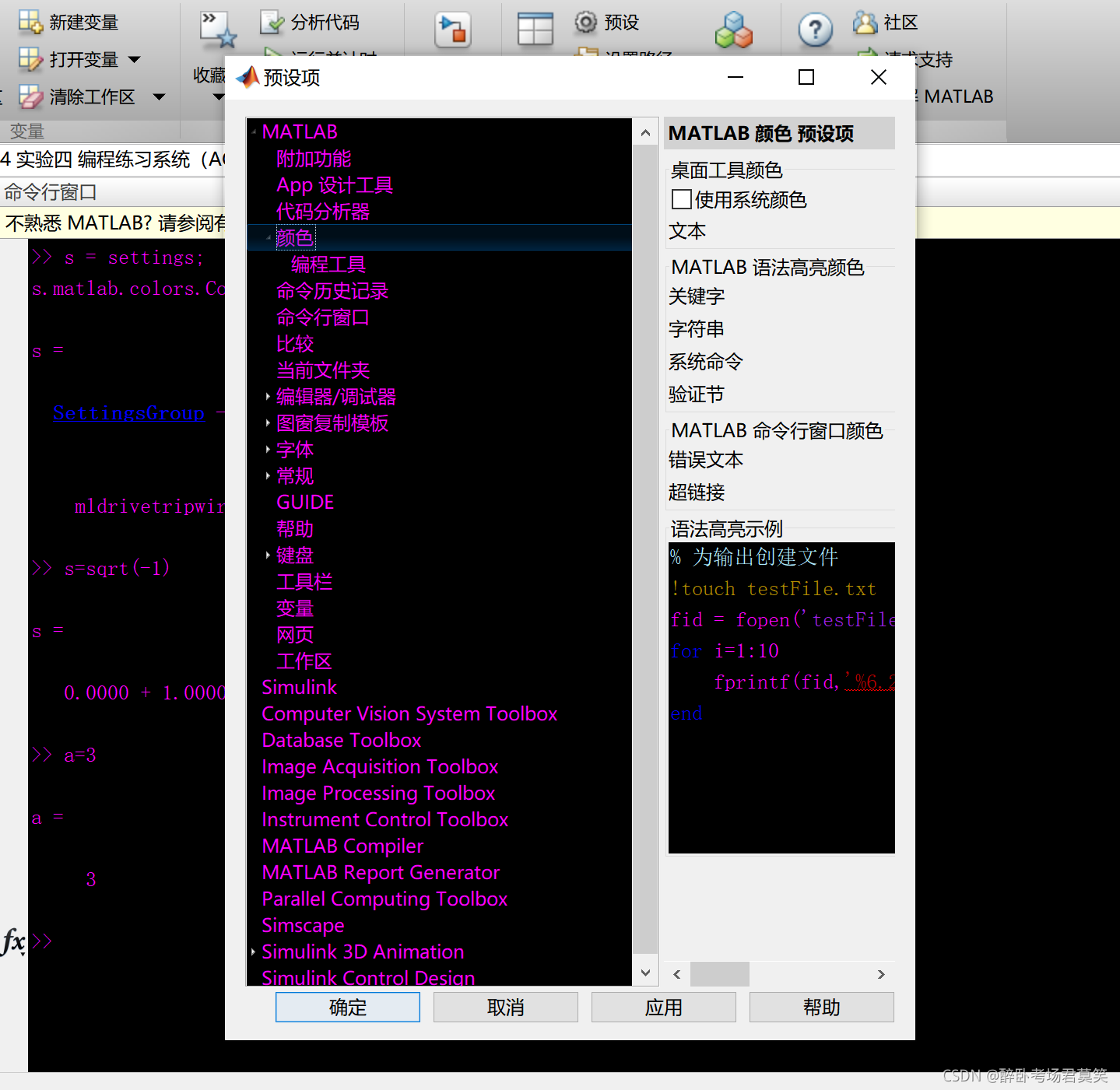Click the Open Variable (打开变量) icon

click(x=30, y=59)
